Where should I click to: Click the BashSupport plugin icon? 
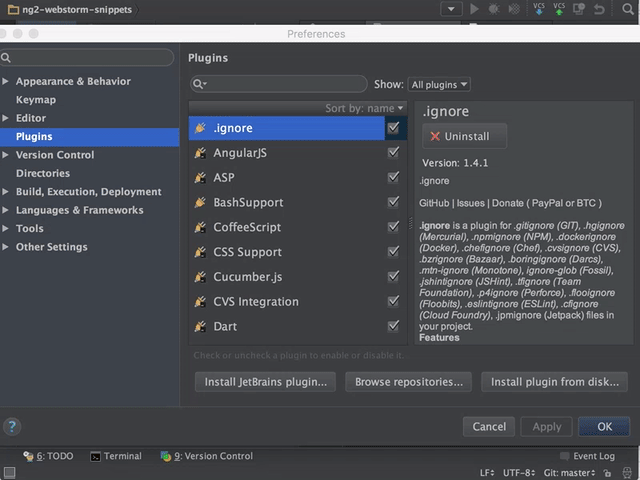click(200, 202)
